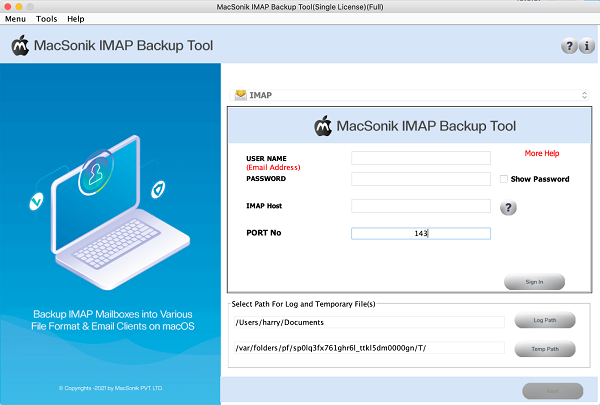
Task: Click the copyright text by MacSonik PVT. LTD.
Action: click(x=111, y=388)
